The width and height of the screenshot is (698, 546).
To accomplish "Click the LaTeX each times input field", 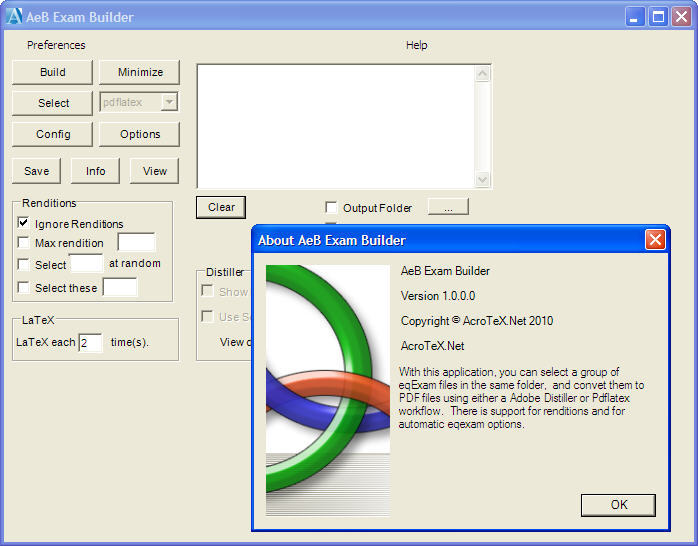I will [90, 343].
